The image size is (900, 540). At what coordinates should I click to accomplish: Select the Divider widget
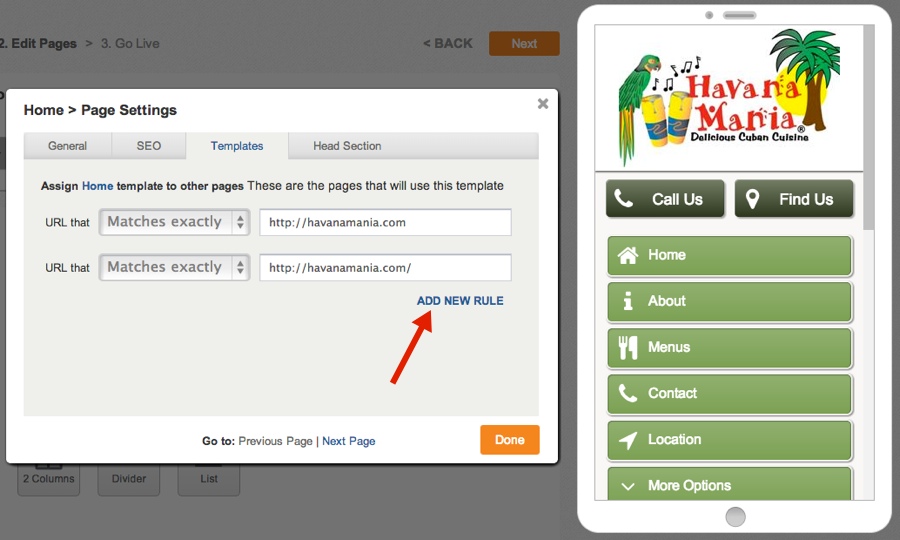pos(129,479)
